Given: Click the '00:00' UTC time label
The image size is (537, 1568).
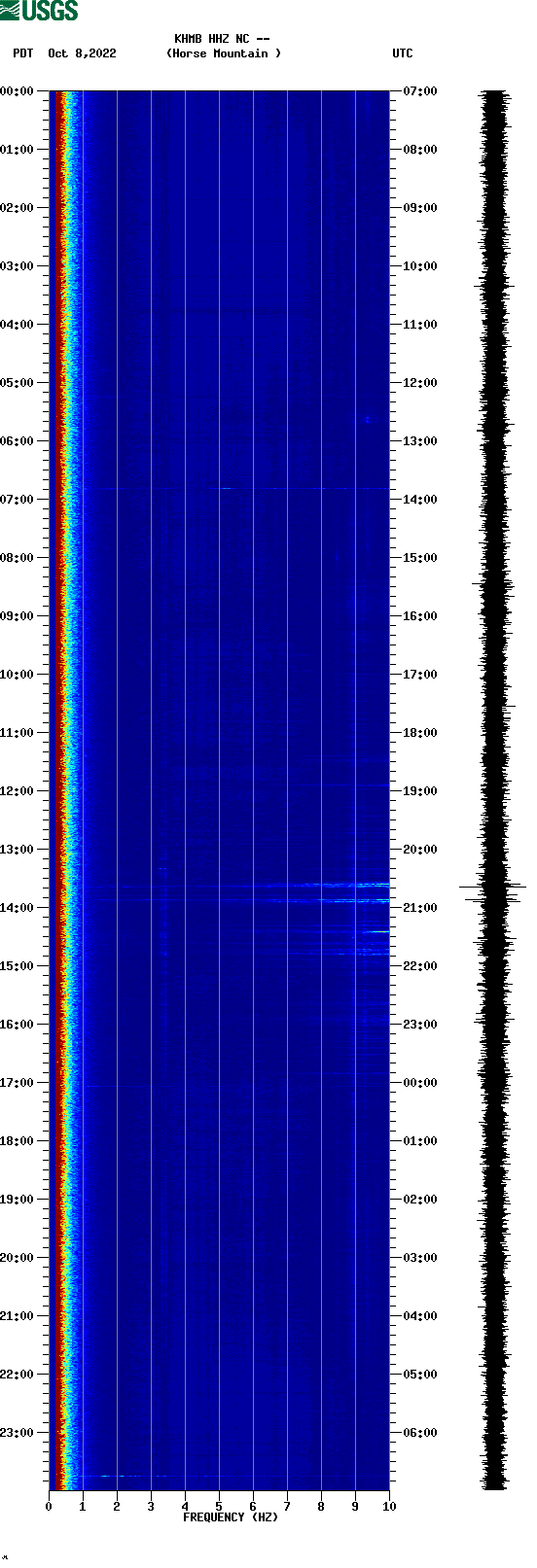Looking at the screenshot, I should pyautogui.click(x=420, y=1083).
